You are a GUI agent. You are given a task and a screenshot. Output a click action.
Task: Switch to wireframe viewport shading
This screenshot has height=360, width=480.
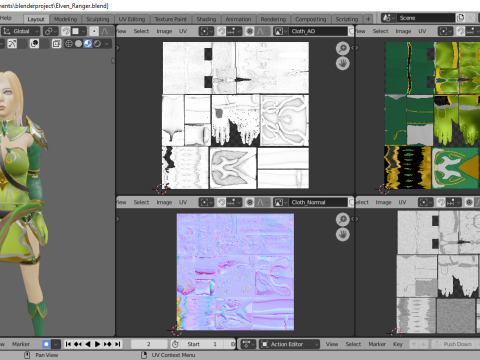pos(69,44)
